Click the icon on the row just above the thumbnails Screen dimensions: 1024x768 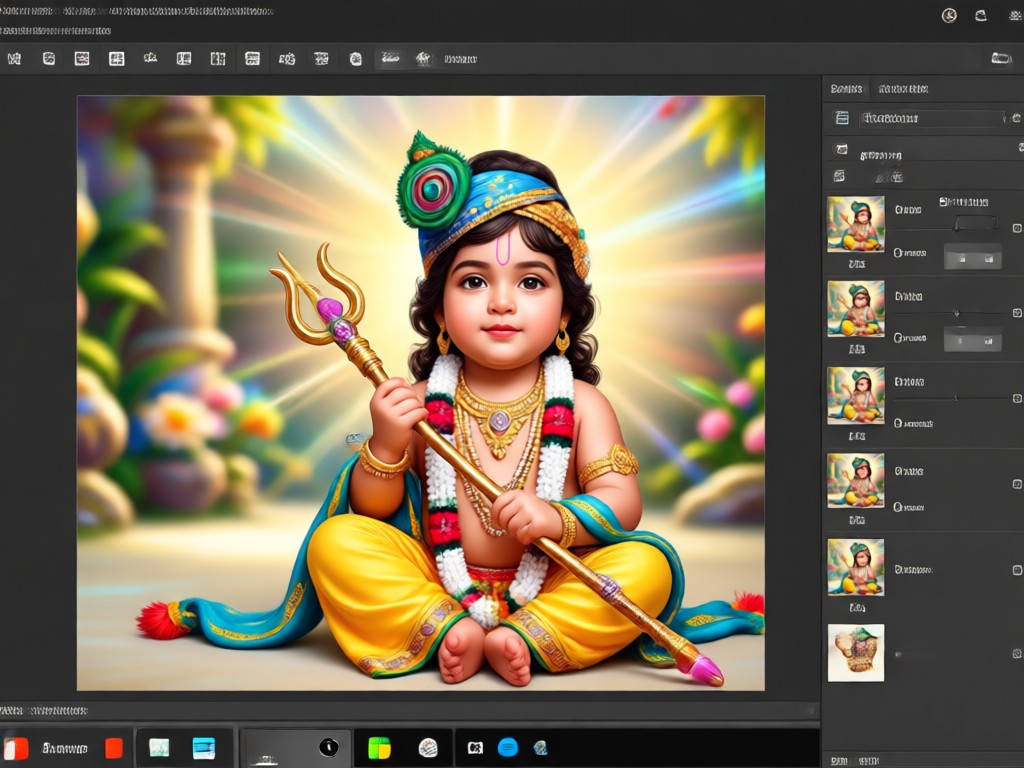pyautogui.click(x=840, y=176)
